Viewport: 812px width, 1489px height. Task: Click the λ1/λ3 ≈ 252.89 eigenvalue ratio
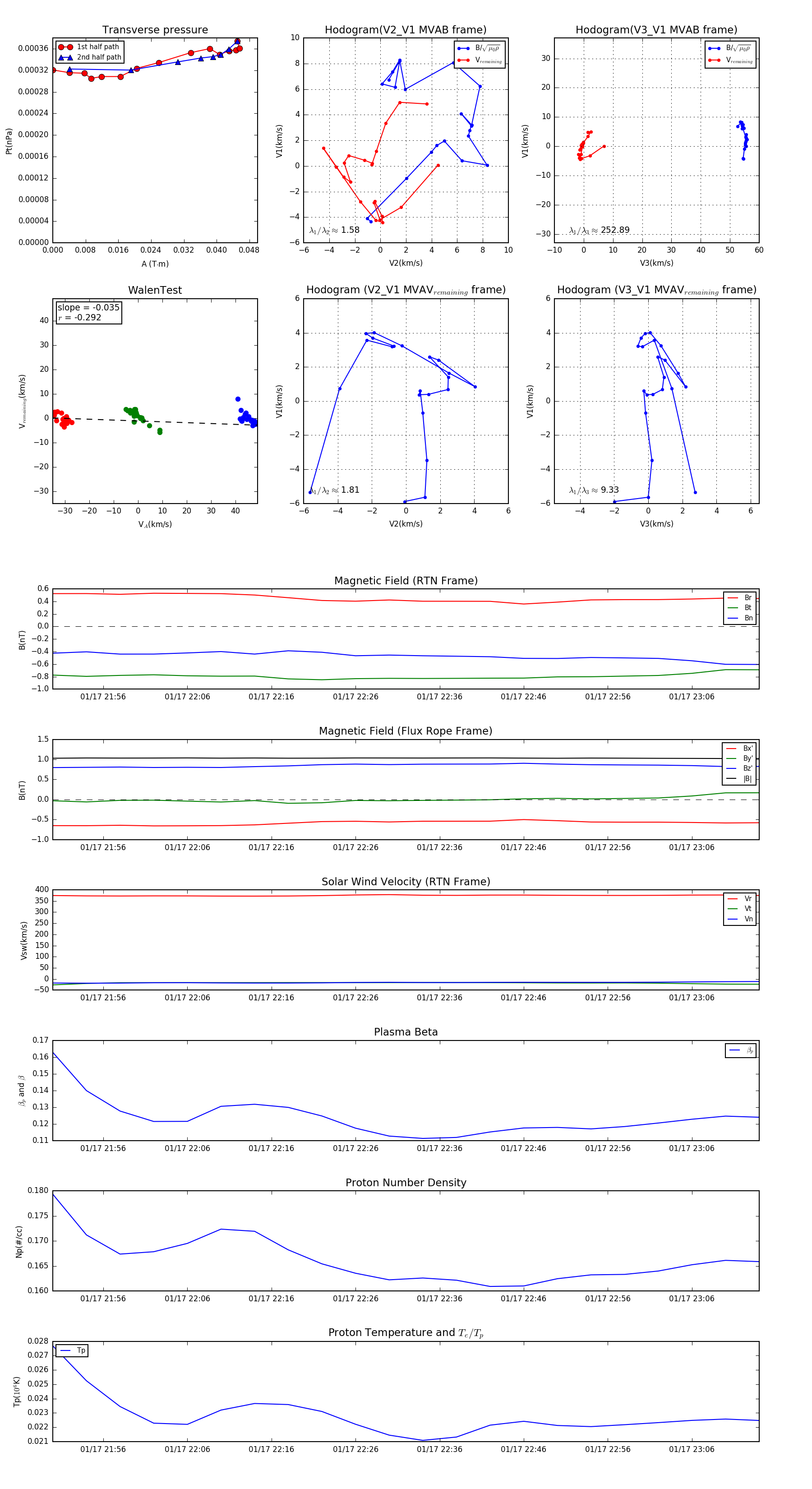[600, 230]
